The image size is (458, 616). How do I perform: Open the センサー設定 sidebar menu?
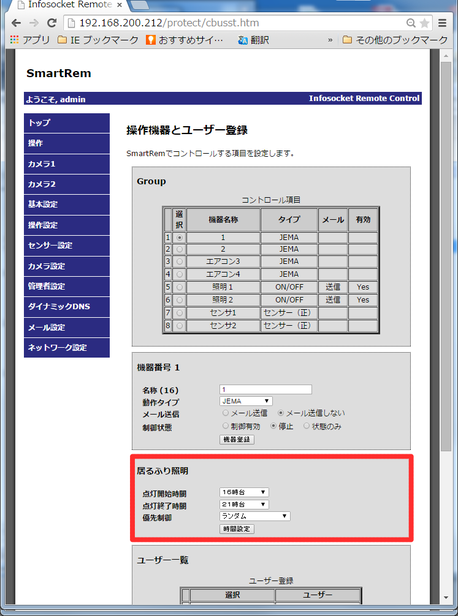pos(67,246)
